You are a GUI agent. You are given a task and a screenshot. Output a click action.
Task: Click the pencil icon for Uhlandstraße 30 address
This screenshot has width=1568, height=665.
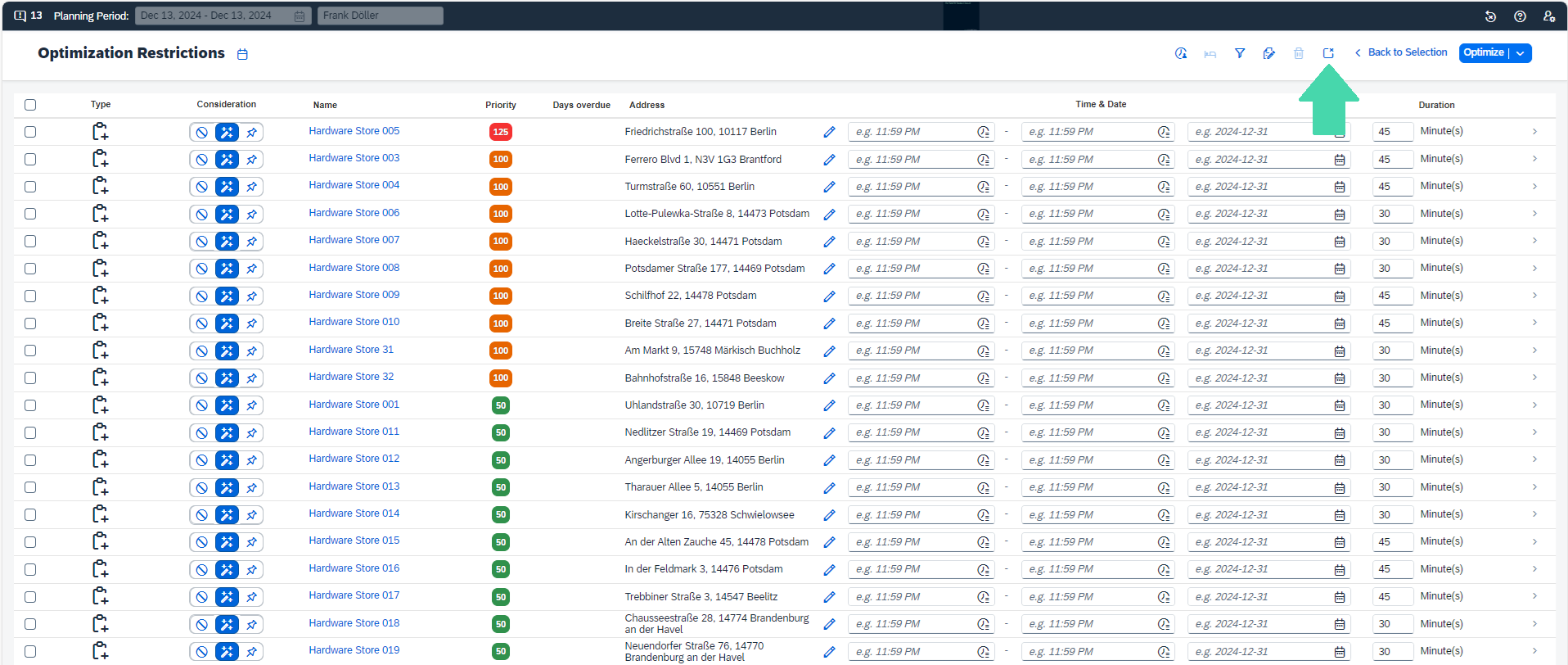click(829, 405)
